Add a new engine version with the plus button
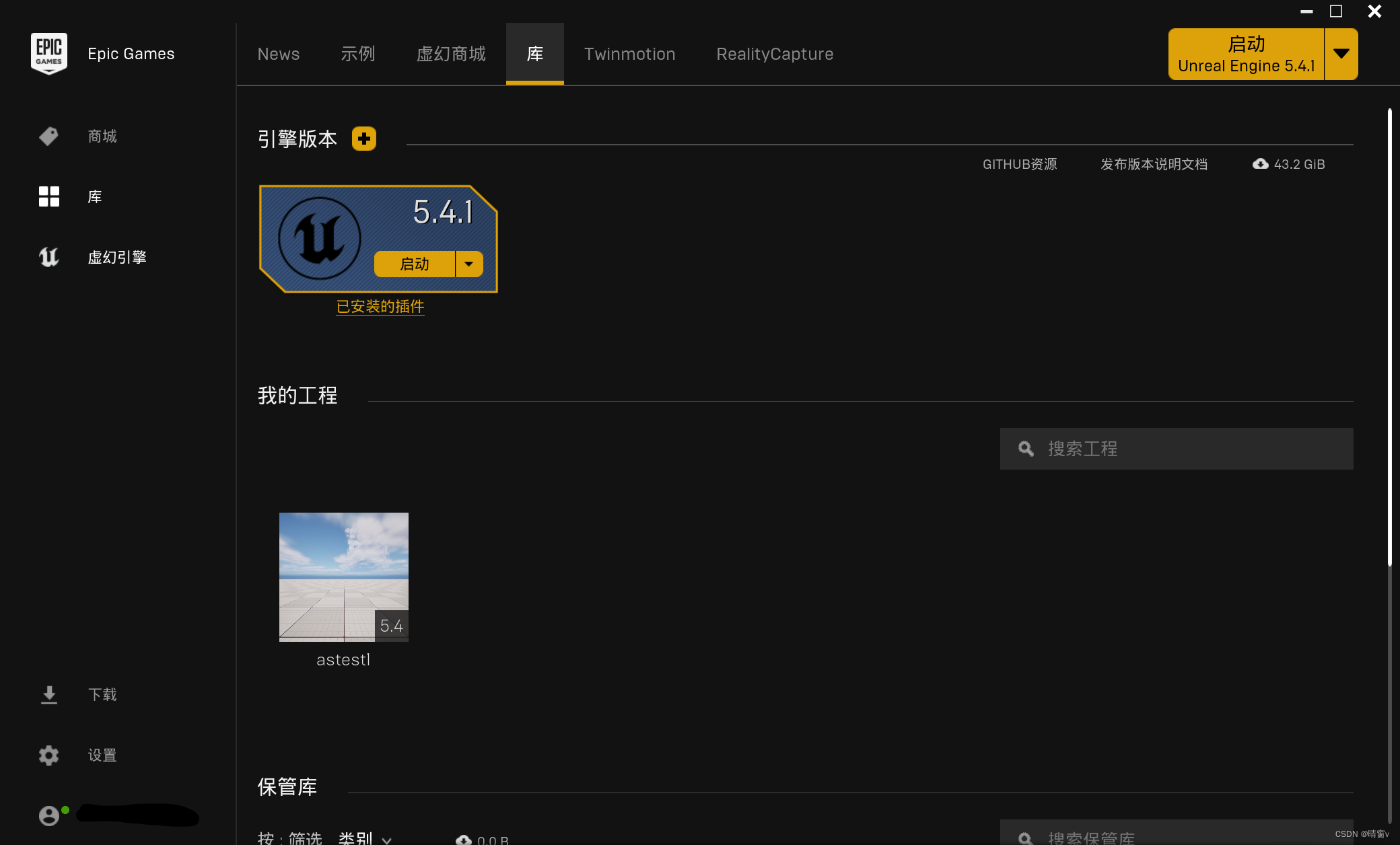 [363, 139]
